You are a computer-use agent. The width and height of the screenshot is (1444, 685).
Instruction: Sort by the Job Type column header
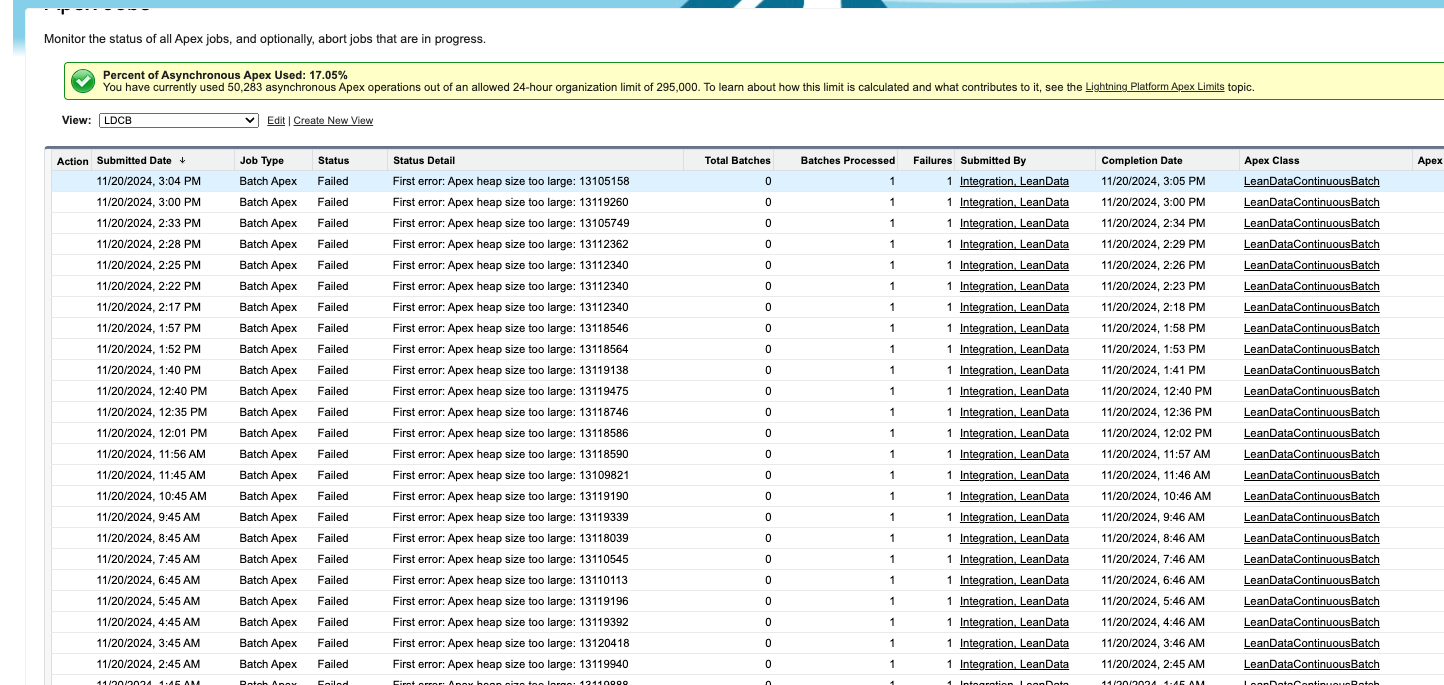tap(262, 160)
